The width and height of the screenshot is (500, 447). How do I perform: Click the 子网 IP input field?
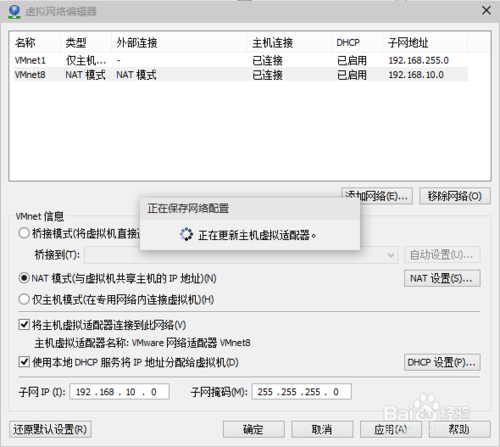pyautogui.click(x=119, y=392)
